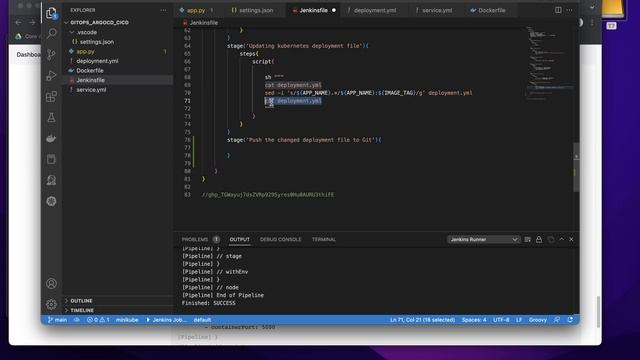Open the Explorer view in activity bar

(51, 13)
